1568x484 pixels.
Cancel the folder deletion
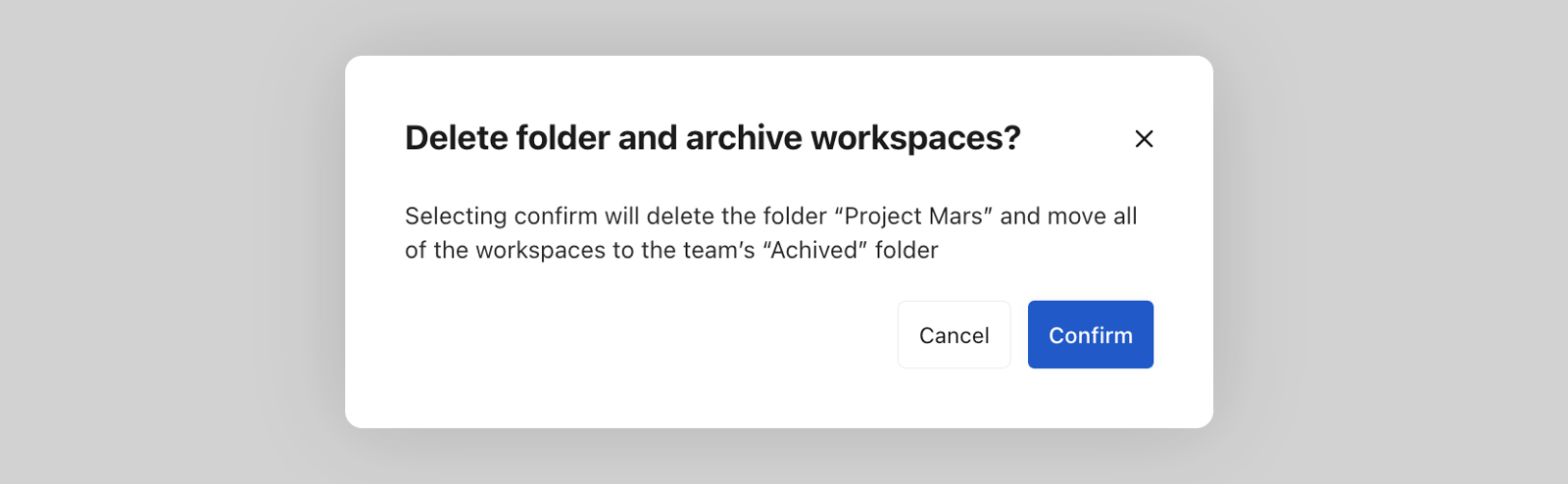tap(954, 335)
